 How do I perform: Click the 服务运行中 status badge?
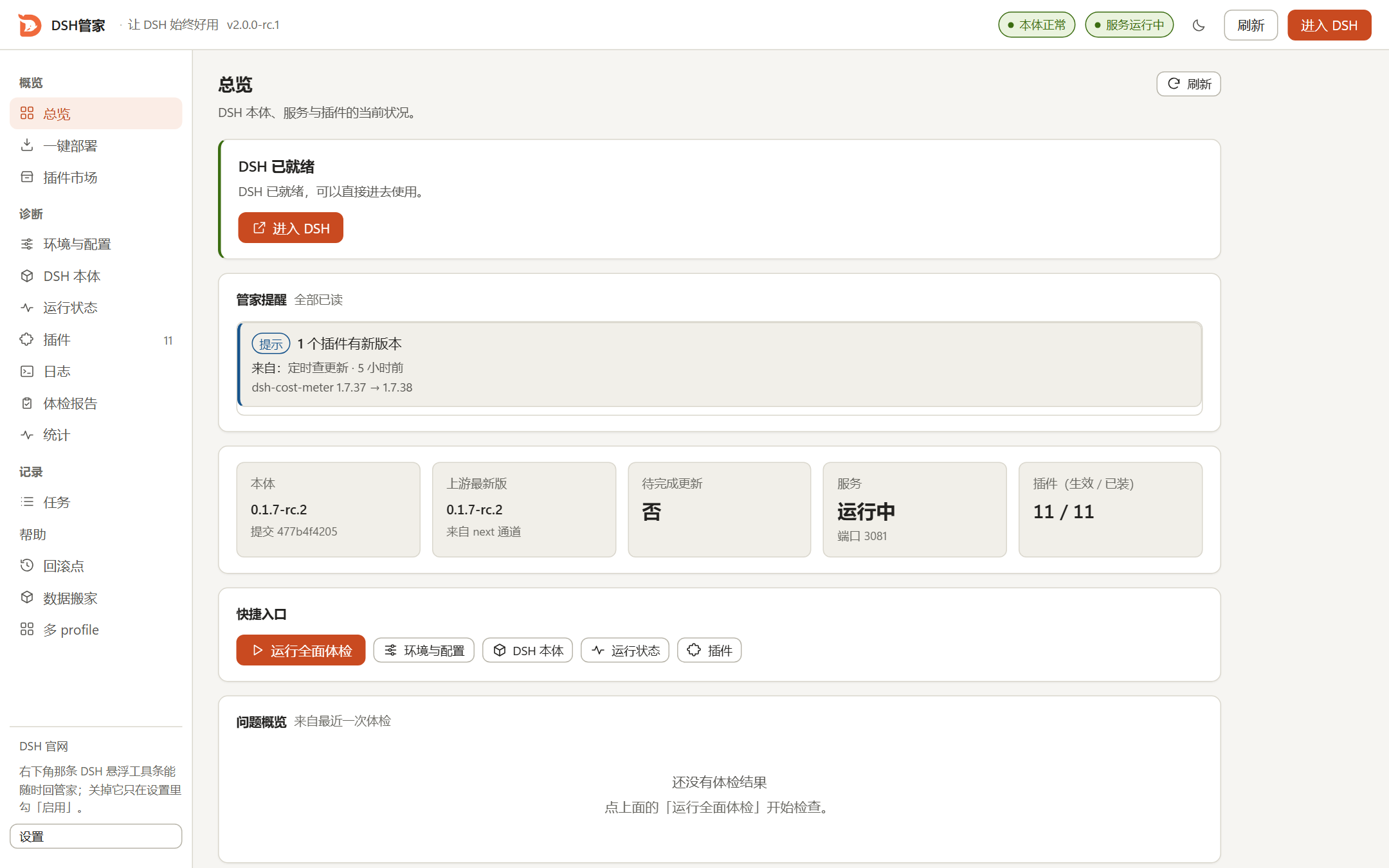1129,25
